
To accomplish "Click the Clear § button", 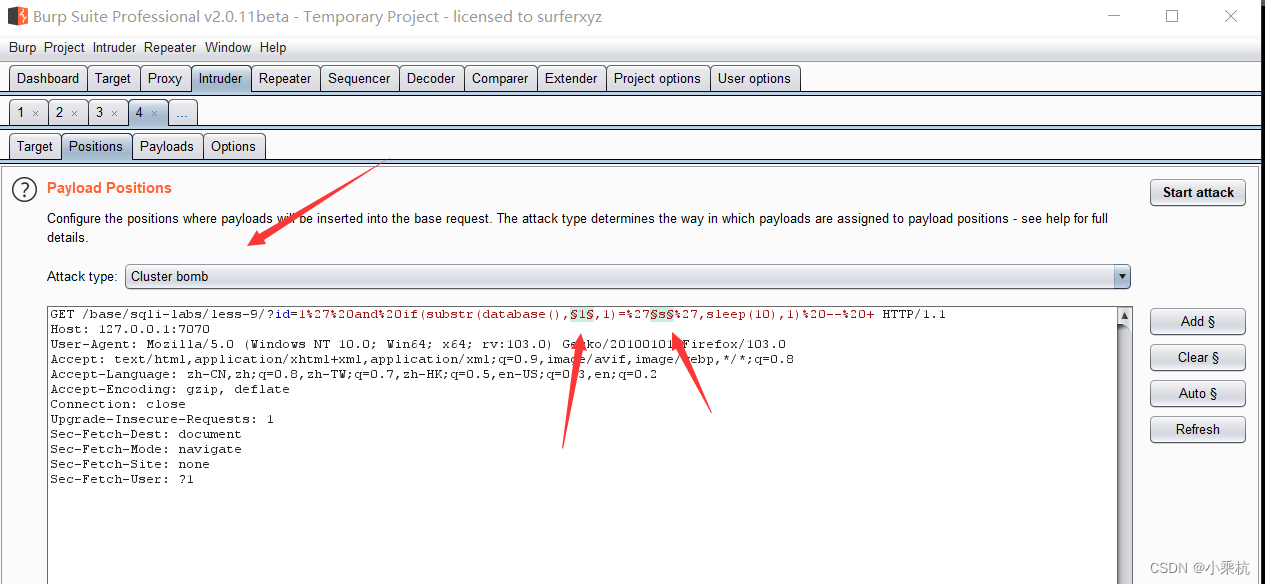I will pos(1198,358).
